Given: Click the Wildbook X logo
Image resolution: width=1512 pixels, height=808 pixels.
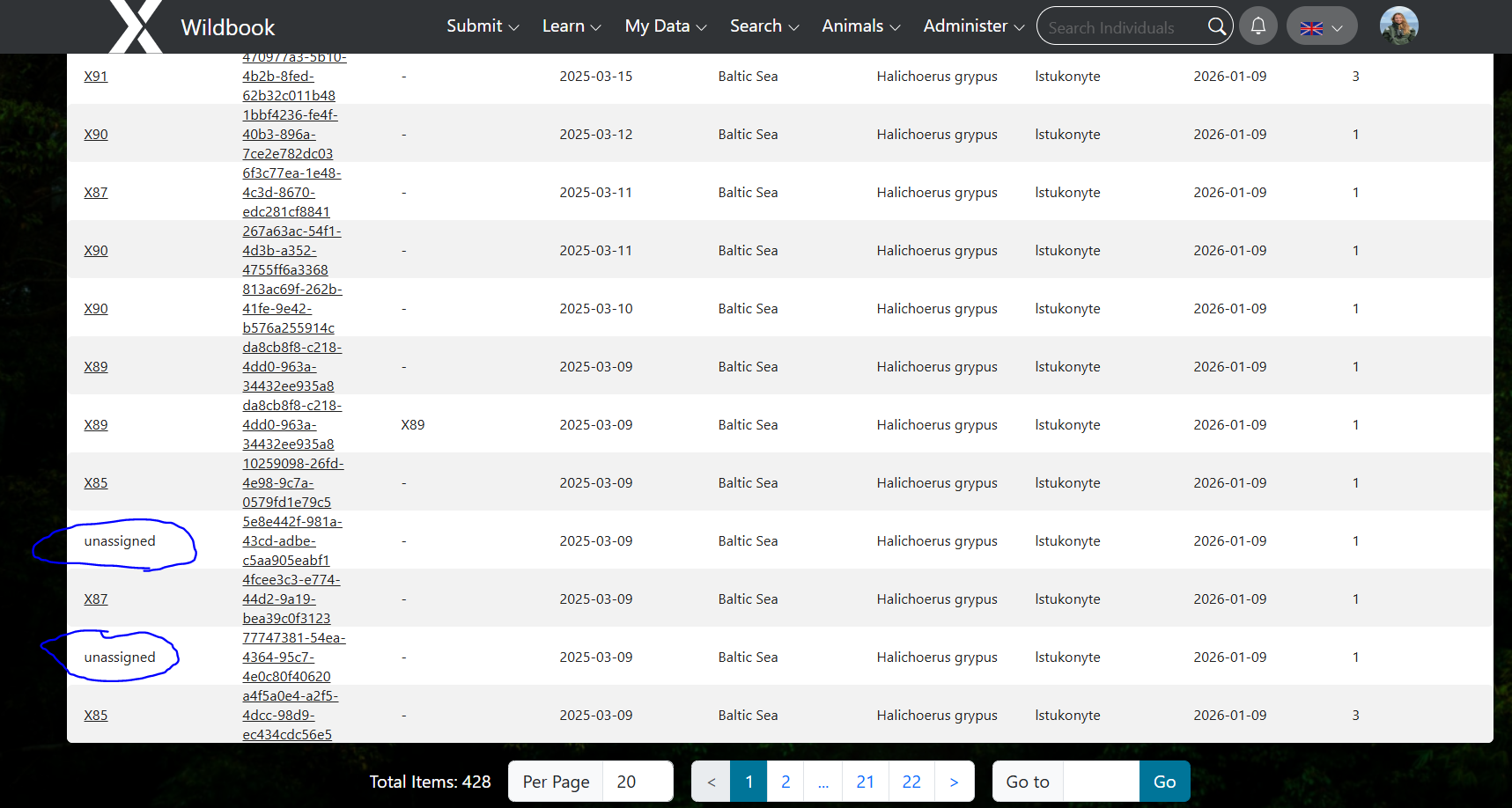Looking at the screenshot, I should 136,26.
